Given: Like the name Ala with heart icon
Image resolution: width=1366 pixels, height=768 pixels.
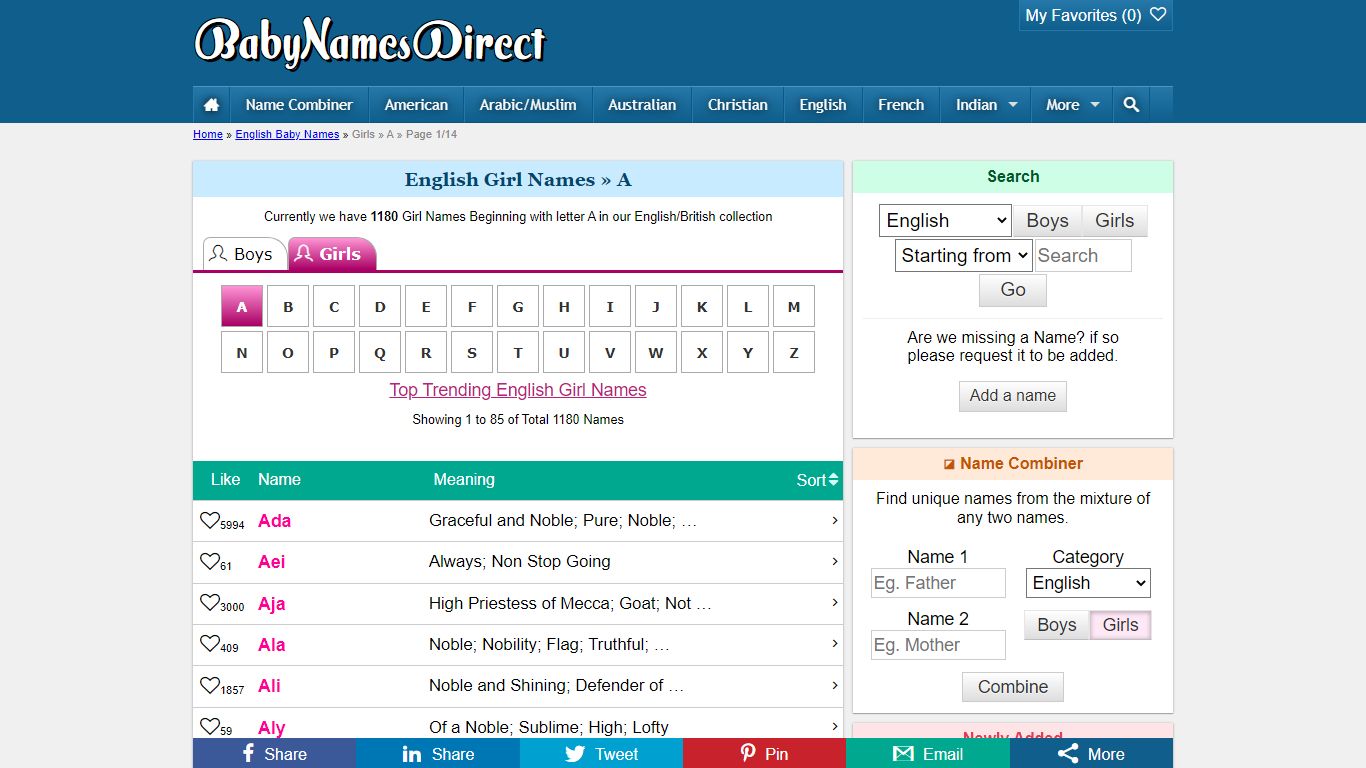Looking at the screenshot, I should pos(210,643).
